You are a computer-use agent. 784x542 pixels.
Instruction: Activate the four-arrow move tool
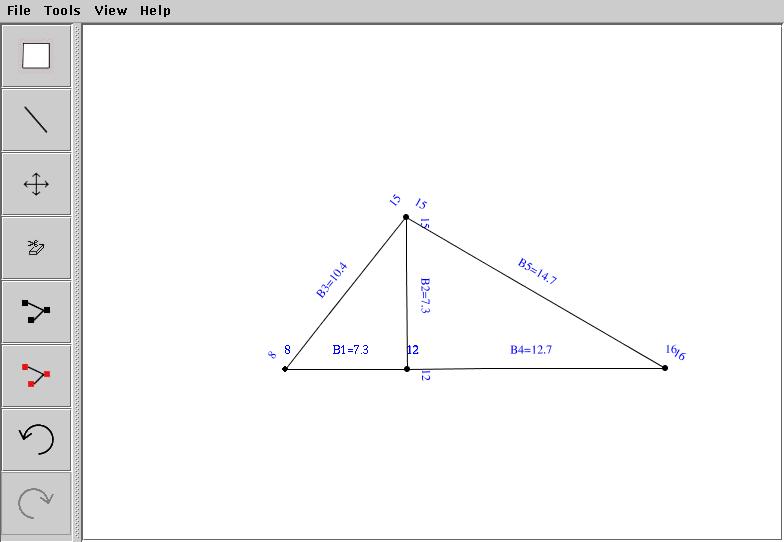(37, 184)
